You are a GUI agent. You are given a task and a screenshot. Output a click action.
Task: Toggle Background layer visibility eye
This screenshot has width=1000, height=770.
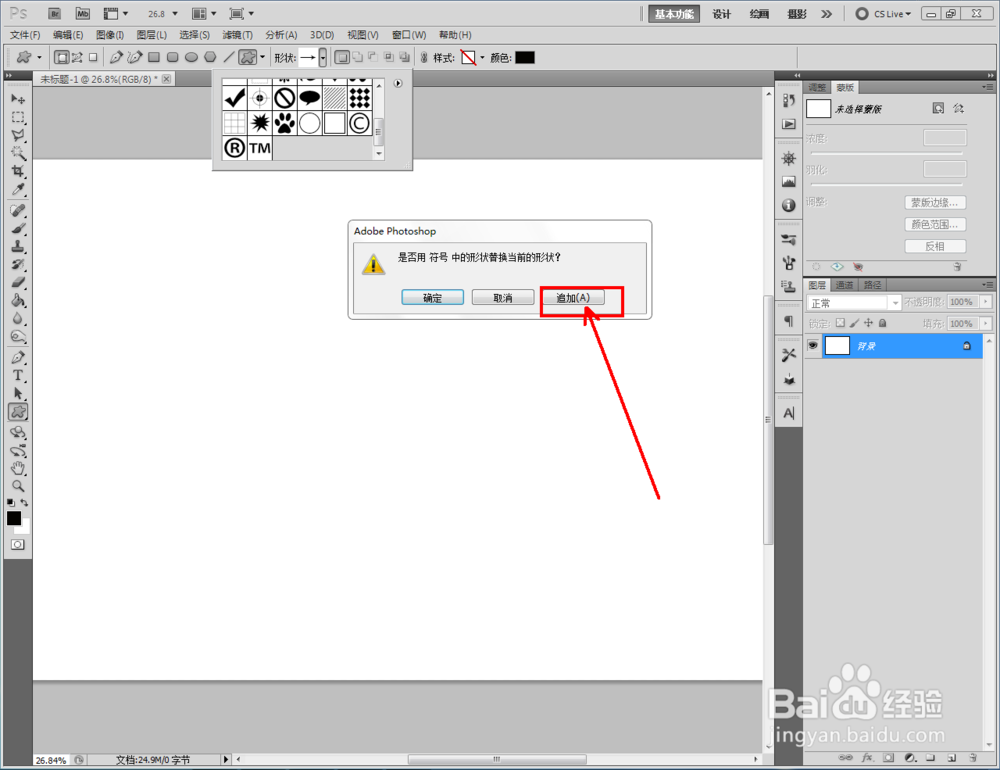tap(812, 345)
